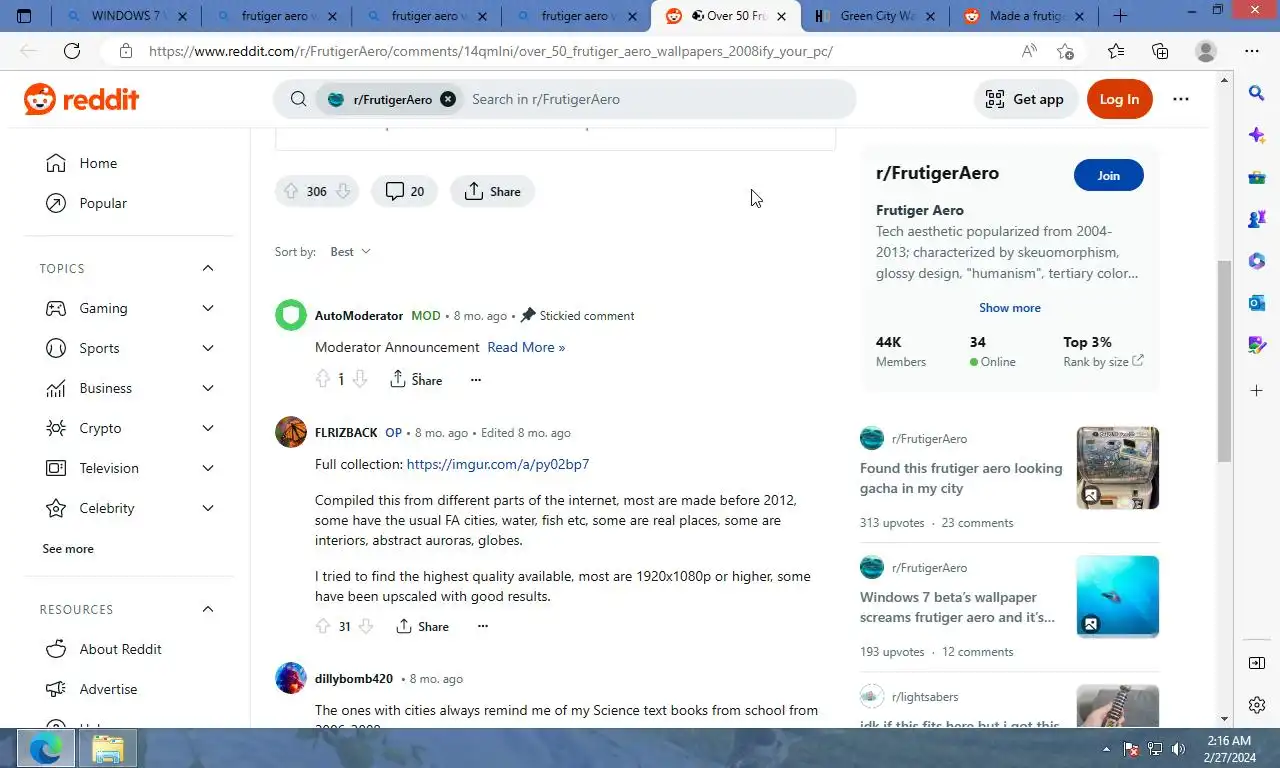This screenshot has width=1280, height=768.
Task: Expand the Crypto topic
Action: coord(208,428)
